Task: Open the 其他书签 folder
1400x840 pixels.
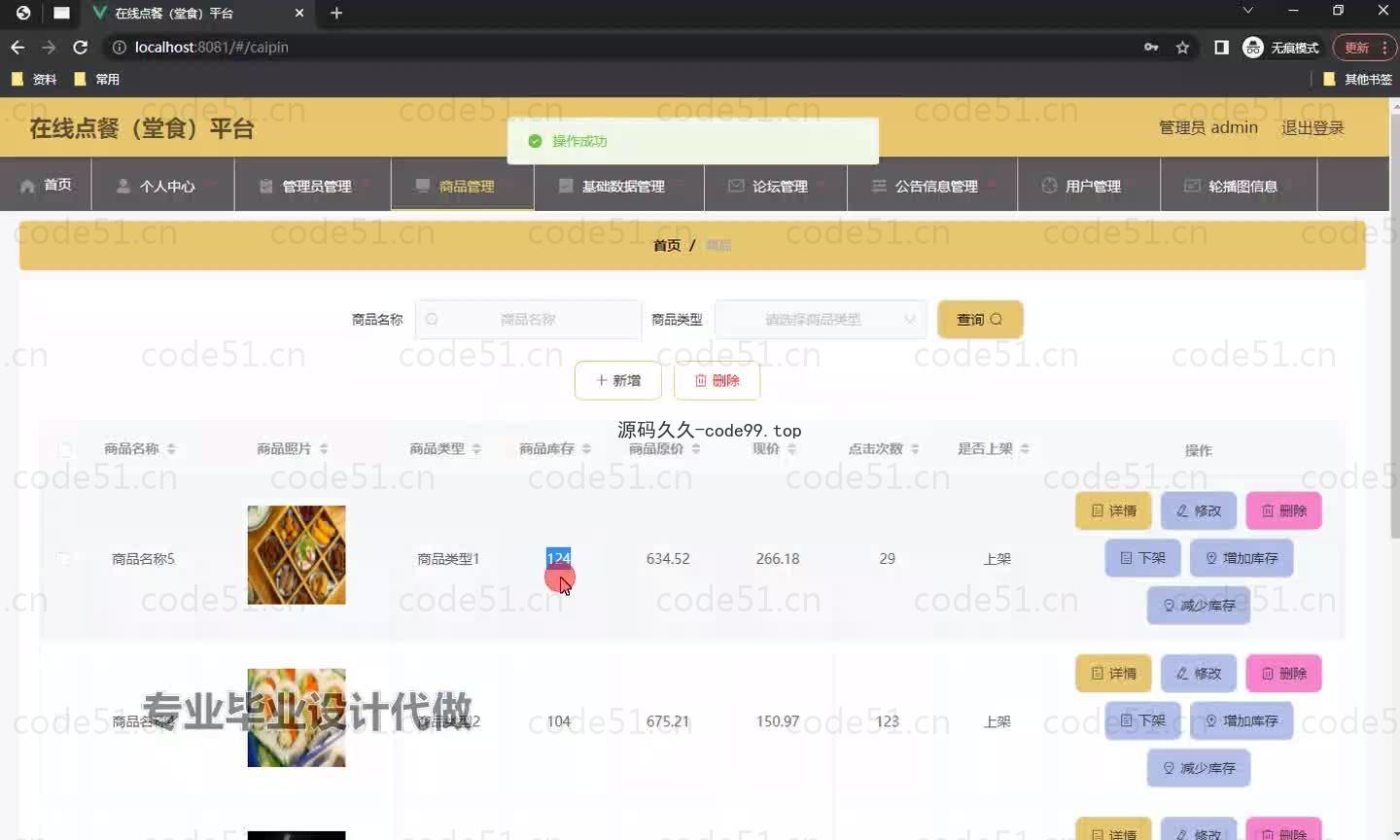Action: point(1358,79)
